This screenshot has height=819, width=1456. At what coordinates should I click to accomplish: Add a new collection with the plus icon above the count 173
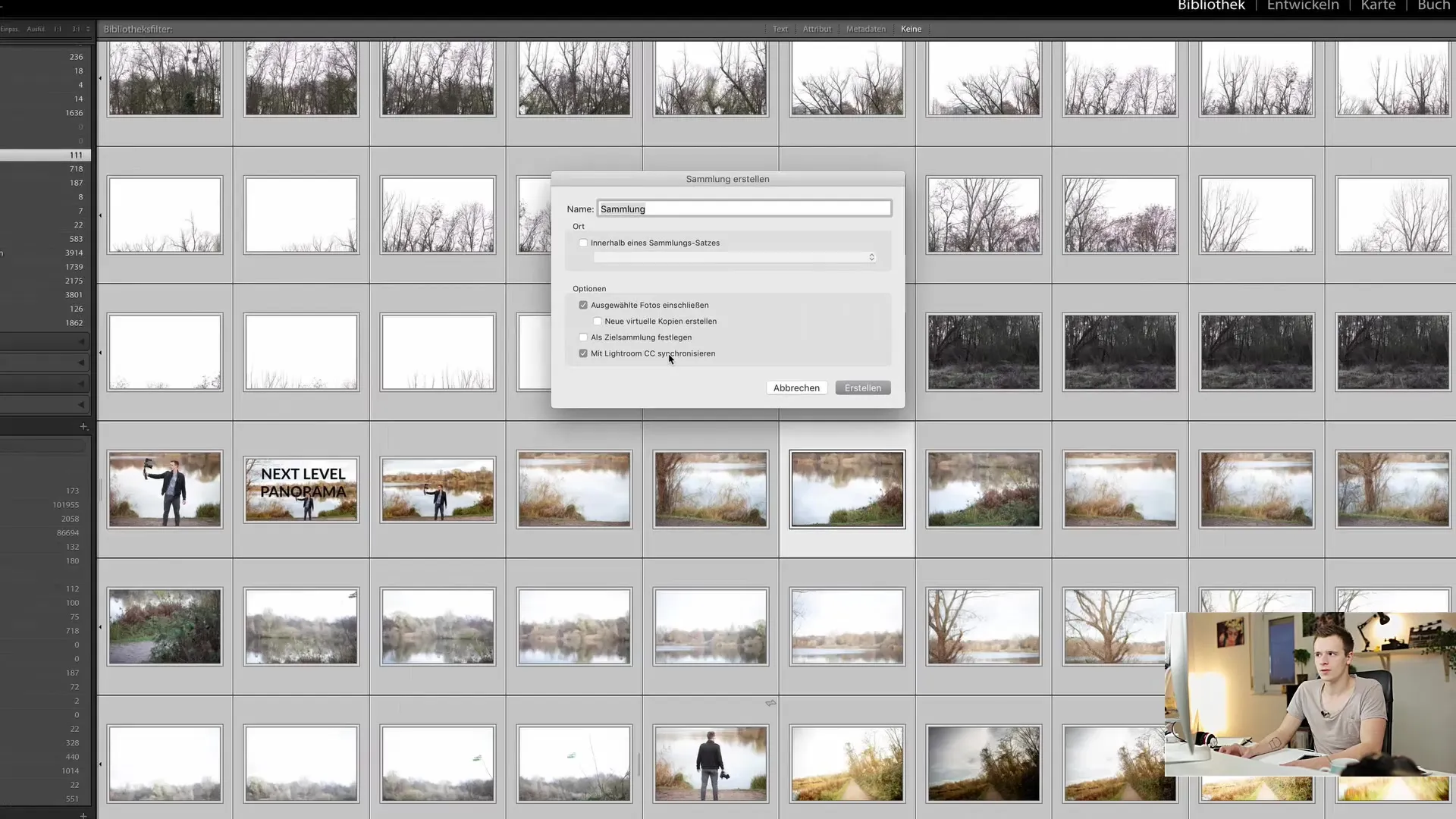click(83, 427)
